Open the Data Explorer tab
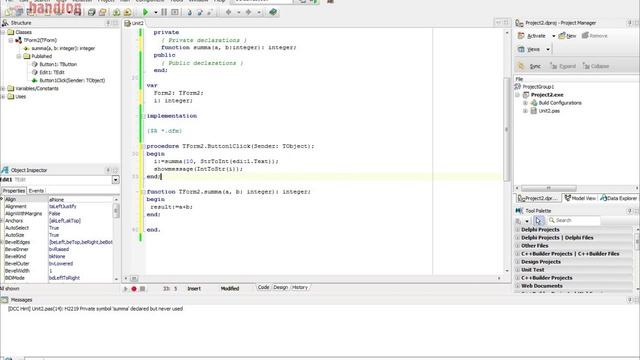Screen dimensions: 640x360 (619, 198)
